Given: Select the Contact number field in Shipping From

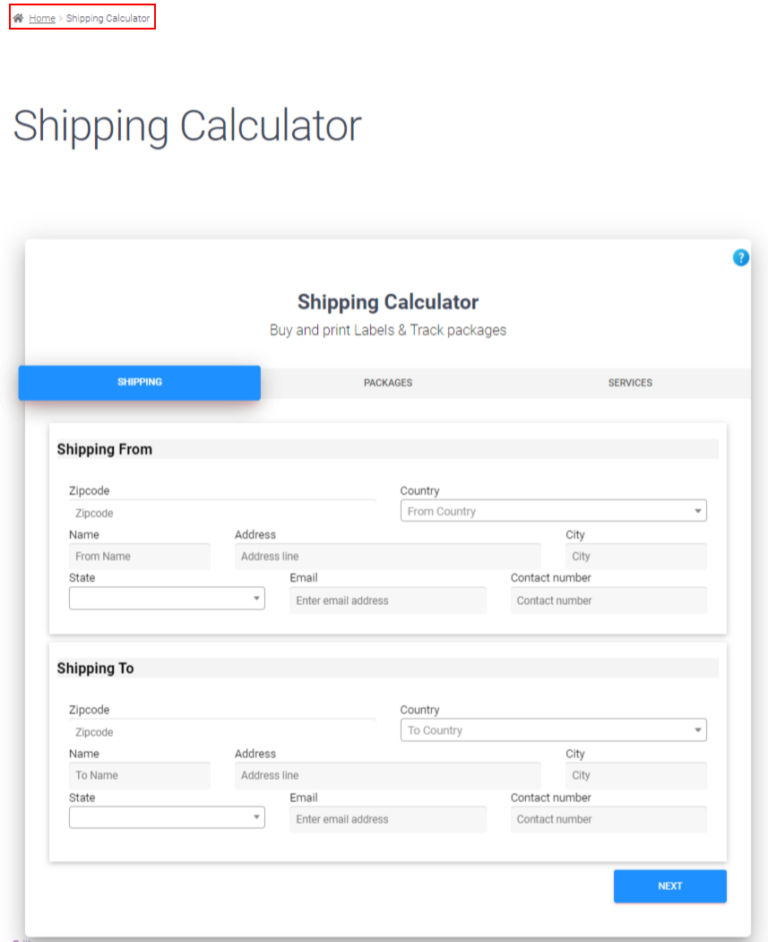Looking at the screenshot, I should [608, 600].
